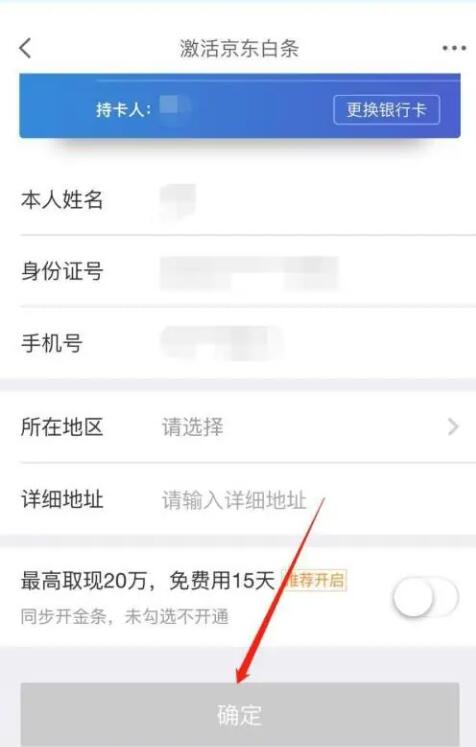Screen dimensions: 476x747
Task: Select the blurred 手机号 value field
Action: 222,343
